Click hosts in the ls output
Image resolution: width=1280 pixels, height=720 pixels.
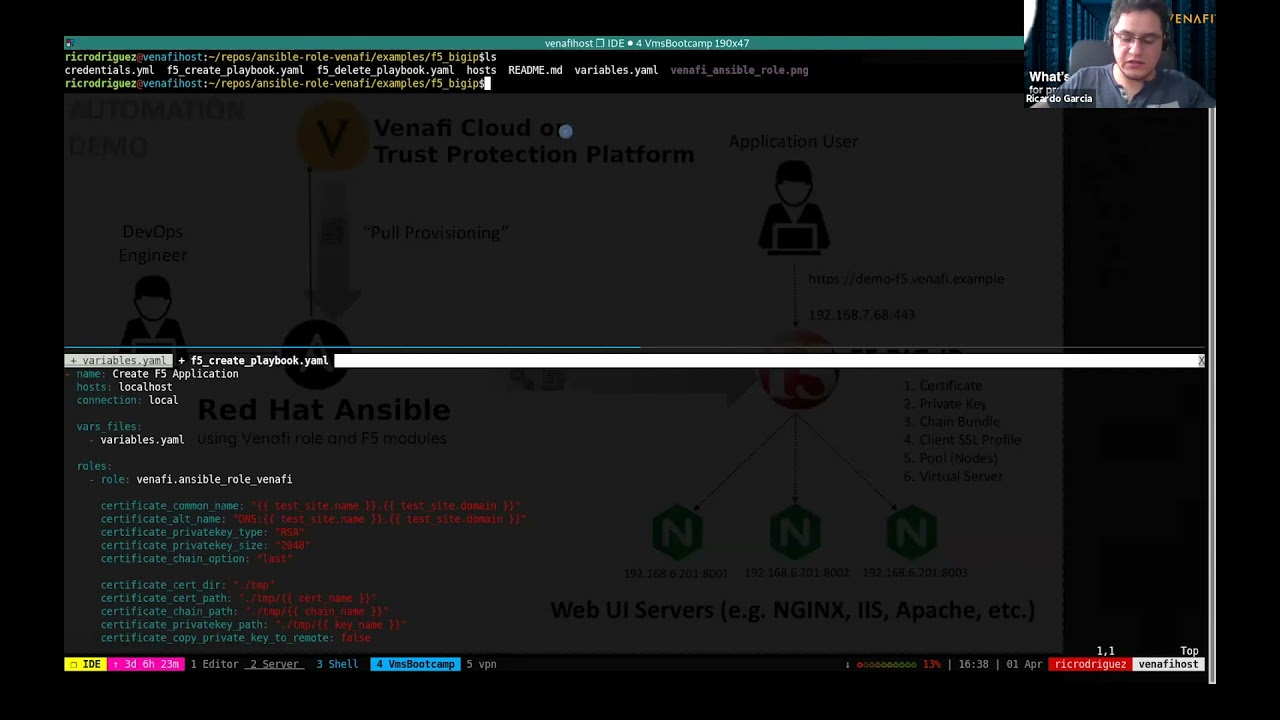point(481,70)
